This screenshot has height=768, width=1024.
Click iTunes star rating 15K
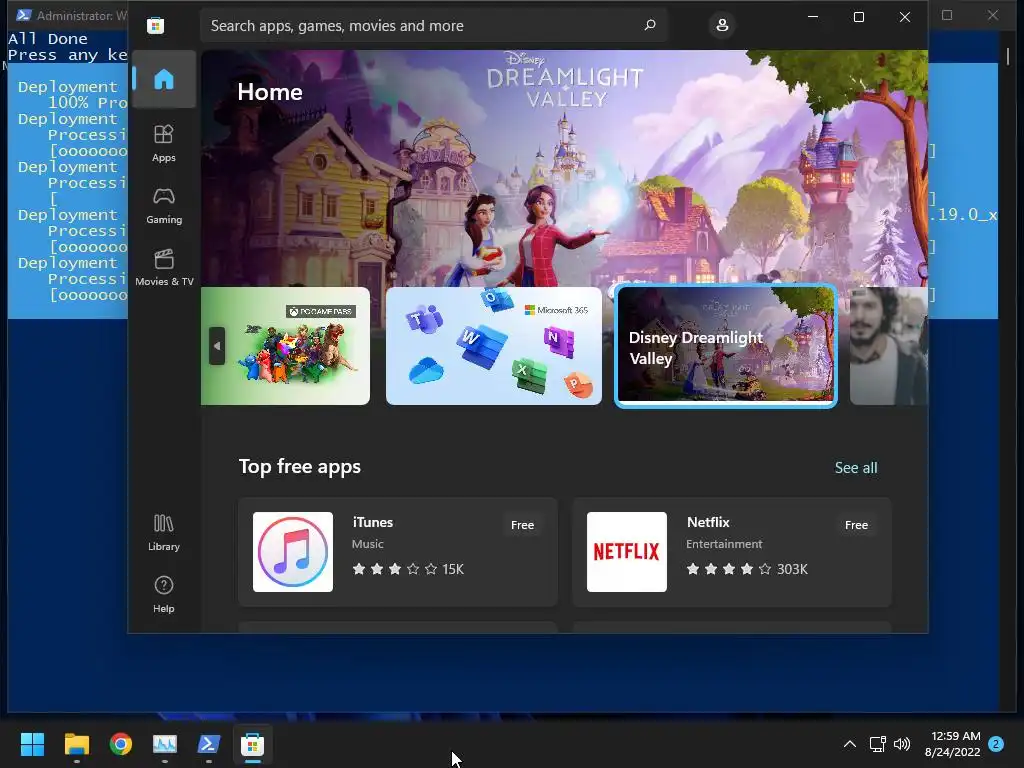(408, 569)
